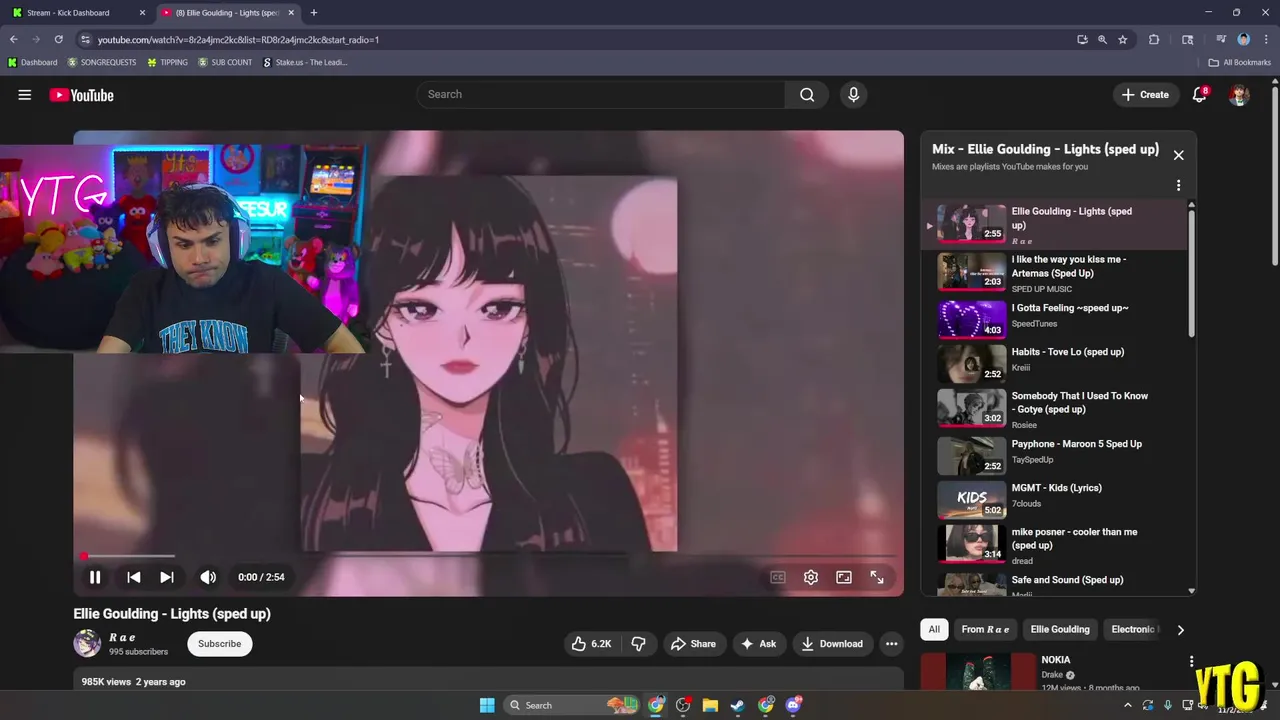Open the account avatar menu on YouTube
The width and height of the screenshot is (1280, 720).
[1239, 95]
